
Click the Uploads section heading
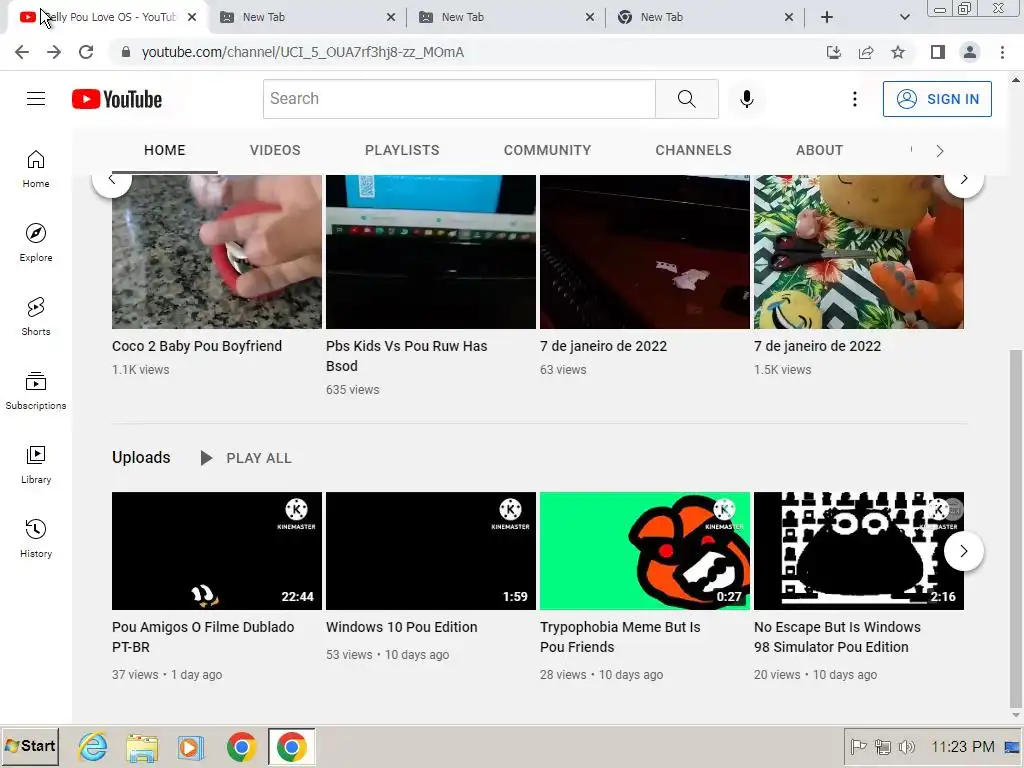point(141,458)
